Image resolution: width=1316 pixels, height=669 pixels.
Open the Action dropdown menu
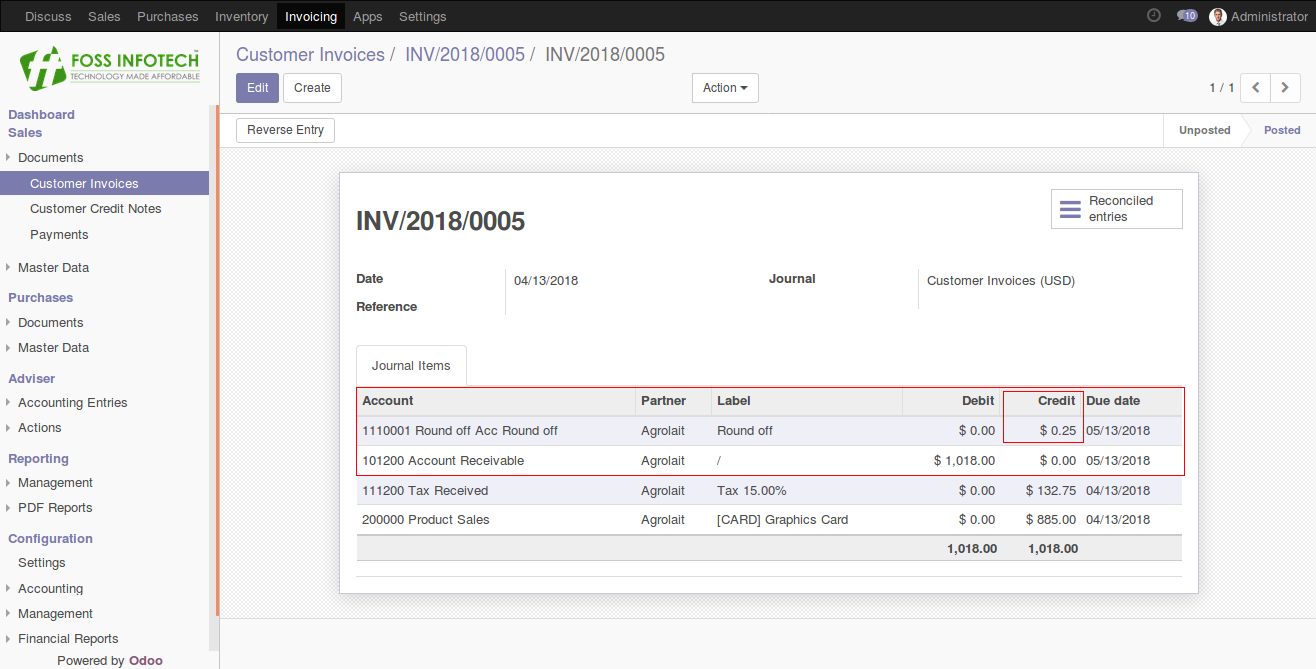[x=725, y=88]
